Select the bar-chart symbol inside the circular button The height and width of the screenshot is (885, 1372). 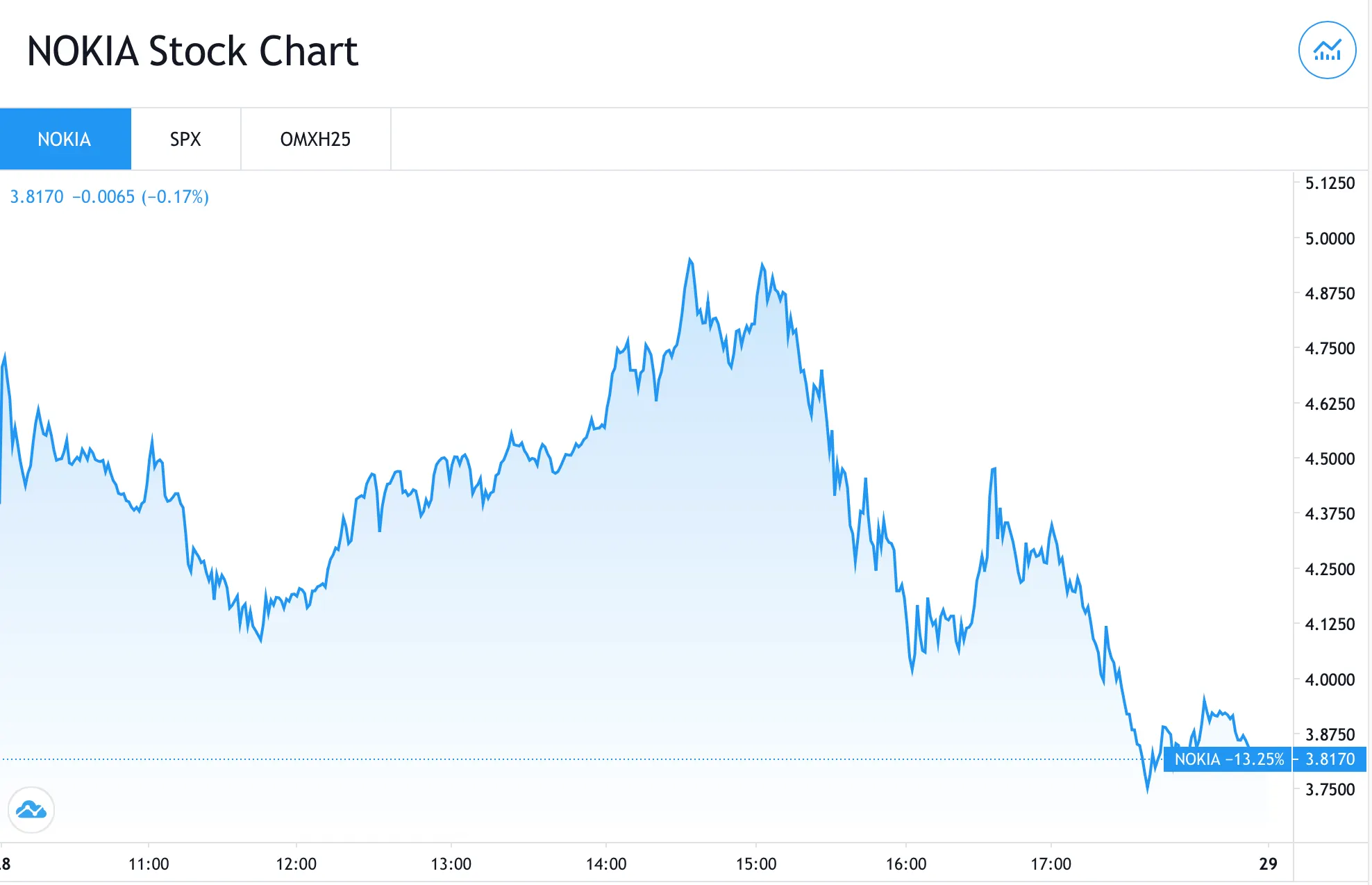(1326, 49)
